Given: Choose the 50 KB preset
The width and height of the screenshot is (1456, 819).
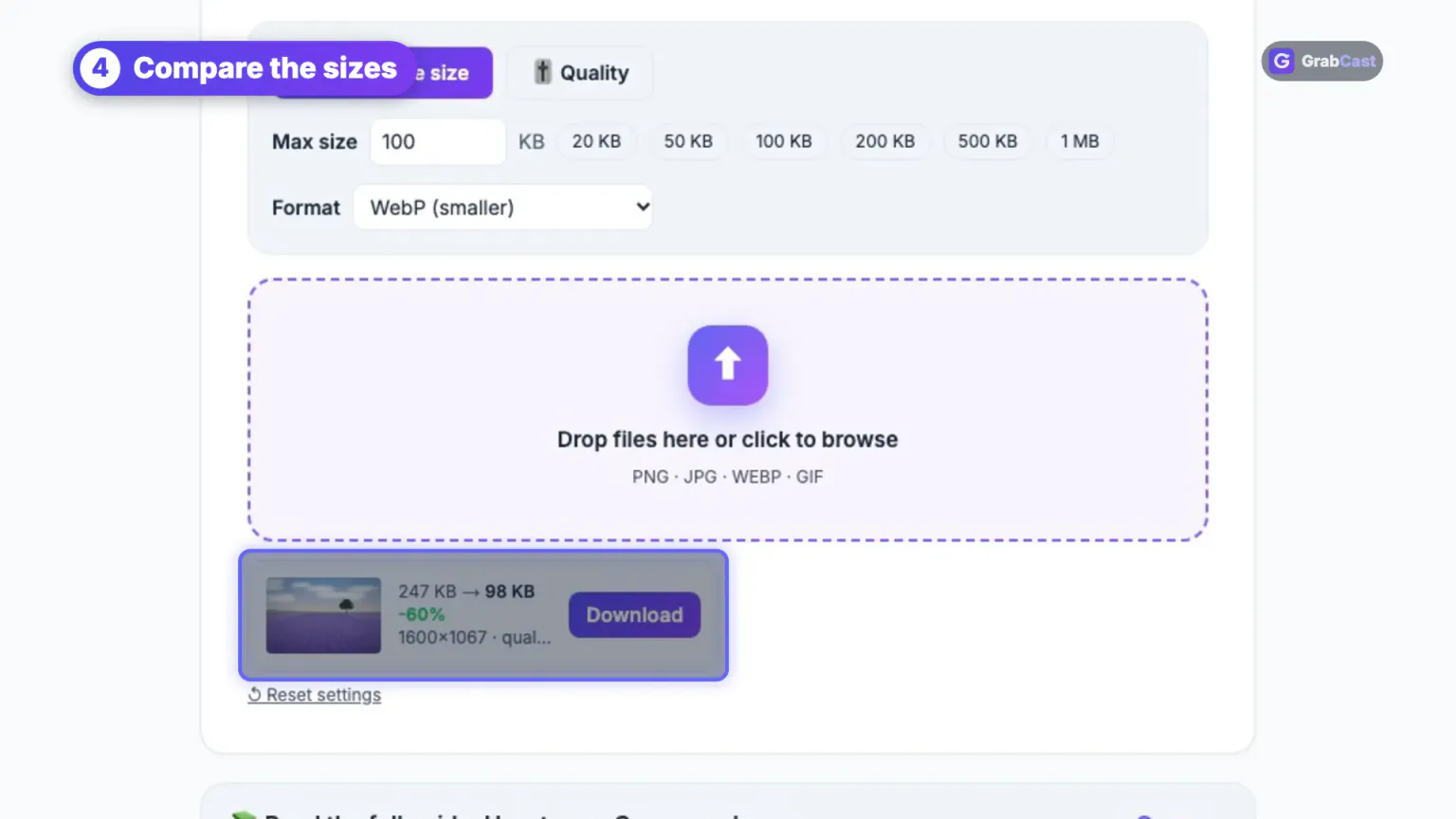Looking at the screenshot, I should [688, 141].
